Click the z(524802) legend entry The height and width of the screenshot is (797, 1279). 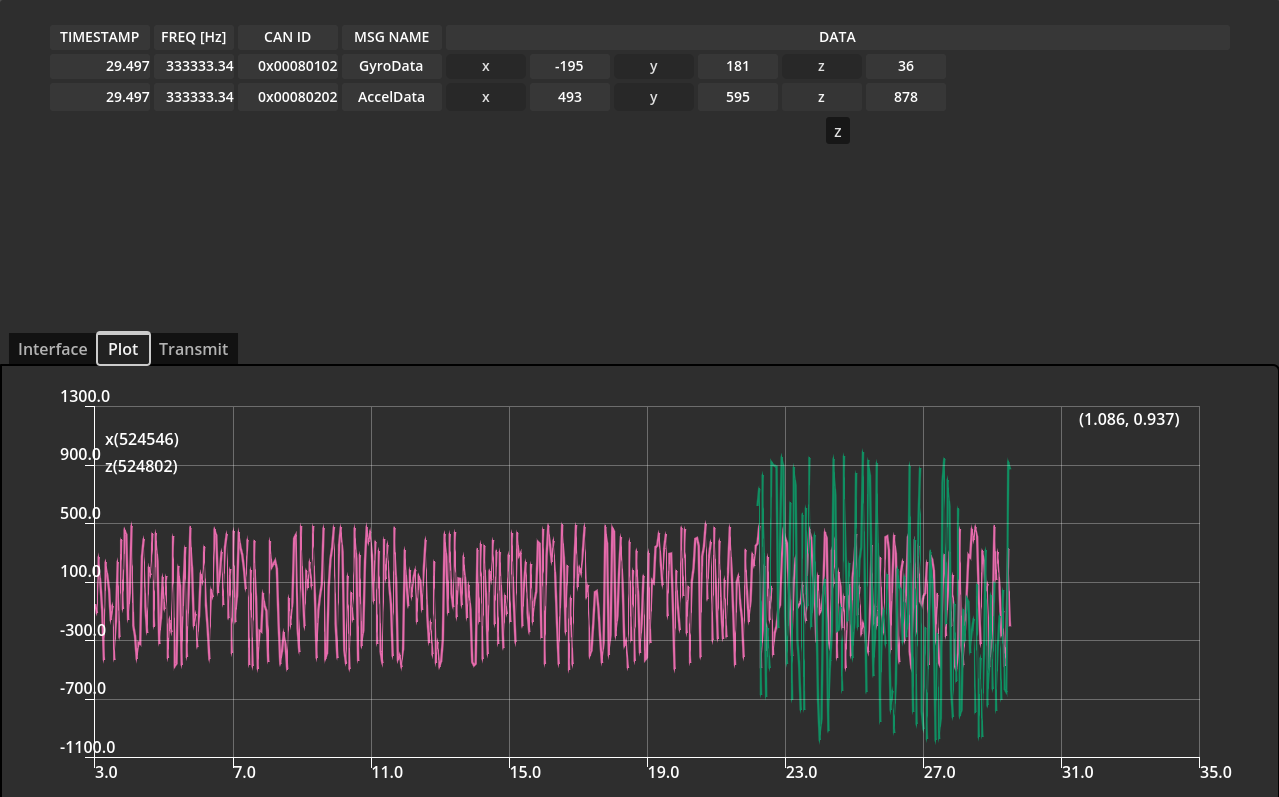(x=142, y=466)
